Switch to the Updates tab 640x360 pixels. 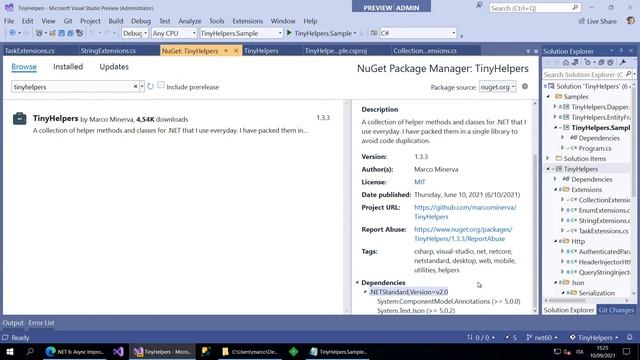pyautogui.click(x=114, y=67)
